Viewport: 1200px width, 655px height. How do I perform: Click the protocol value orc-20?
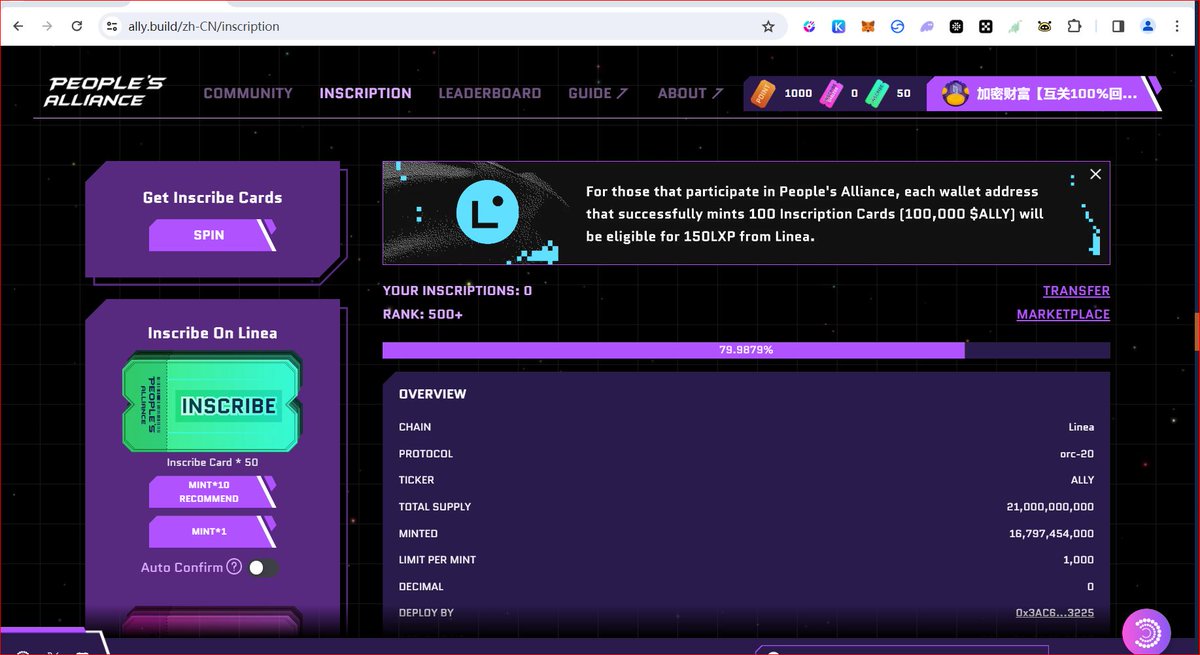pos(1077,454)
